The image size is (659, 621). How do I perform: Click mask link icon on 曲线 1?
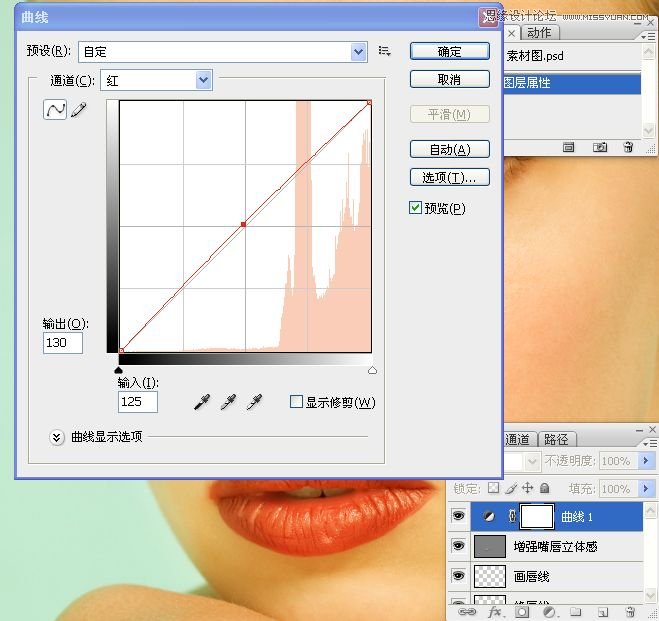(x=512, y=516)
